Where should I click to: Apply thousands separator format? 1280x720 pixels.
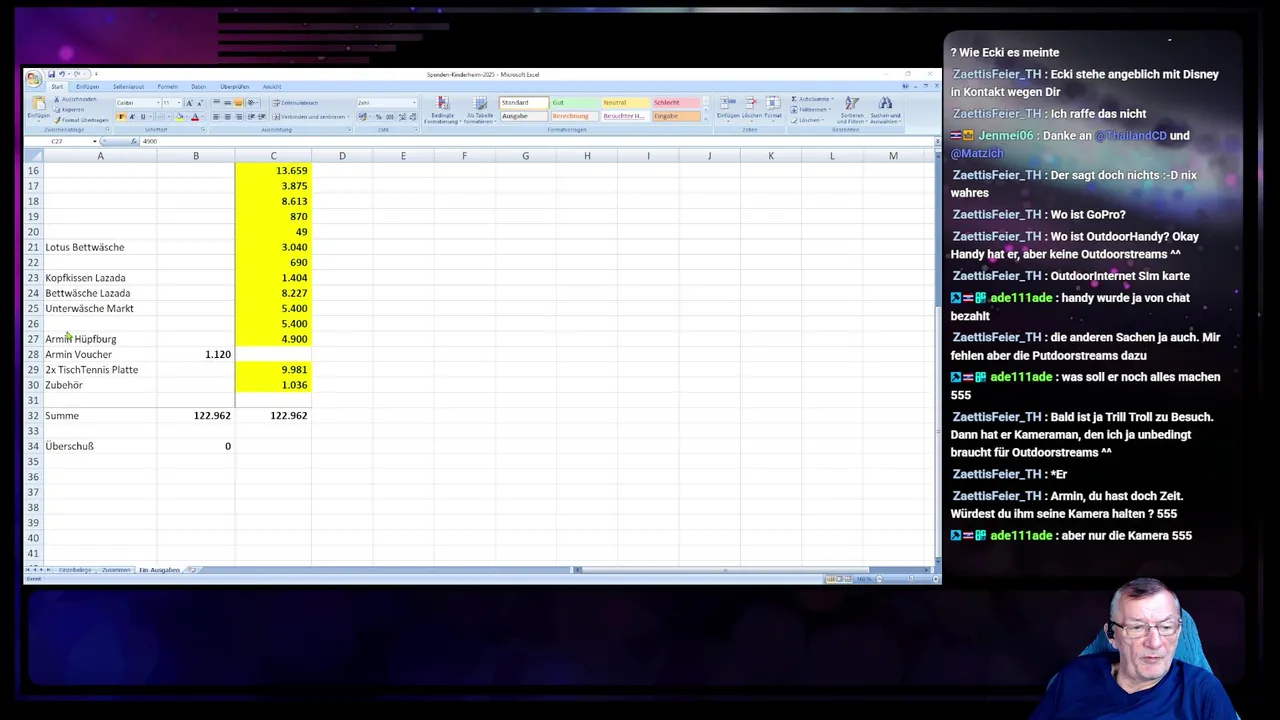[390, 117]
